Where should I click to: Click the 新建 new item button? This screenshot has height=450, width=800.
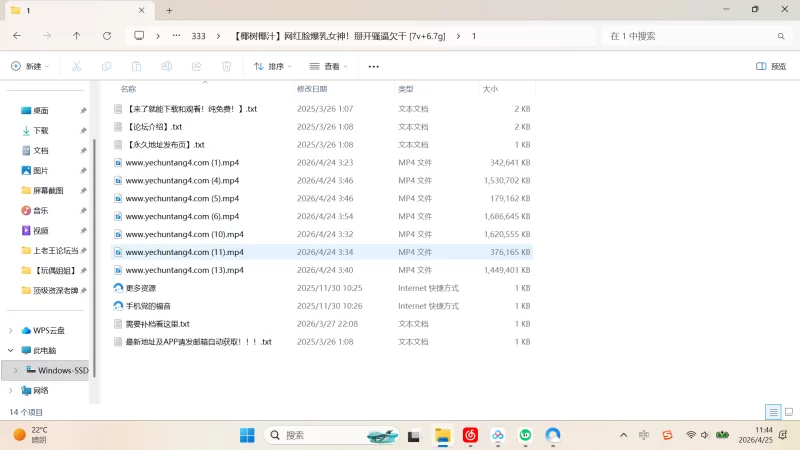click(30, 66)
